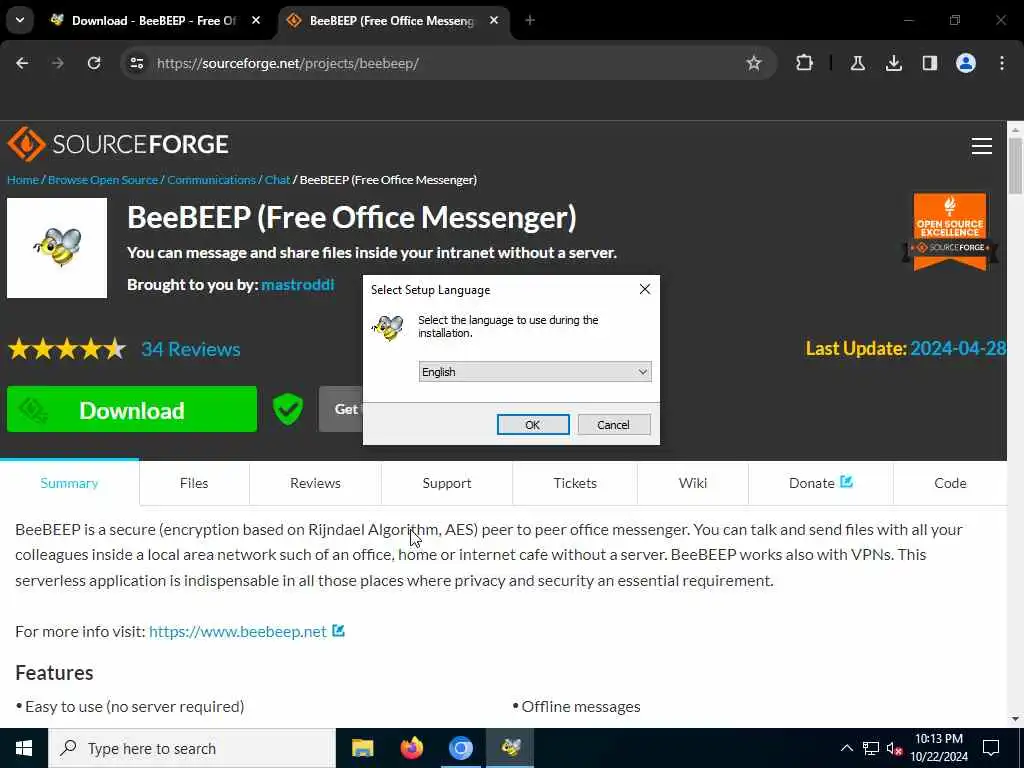Viewport: 1024px width, 768px height.
Task: Reload the page with refresh icon
Action: pyautogui.click(x=94, y=63)
